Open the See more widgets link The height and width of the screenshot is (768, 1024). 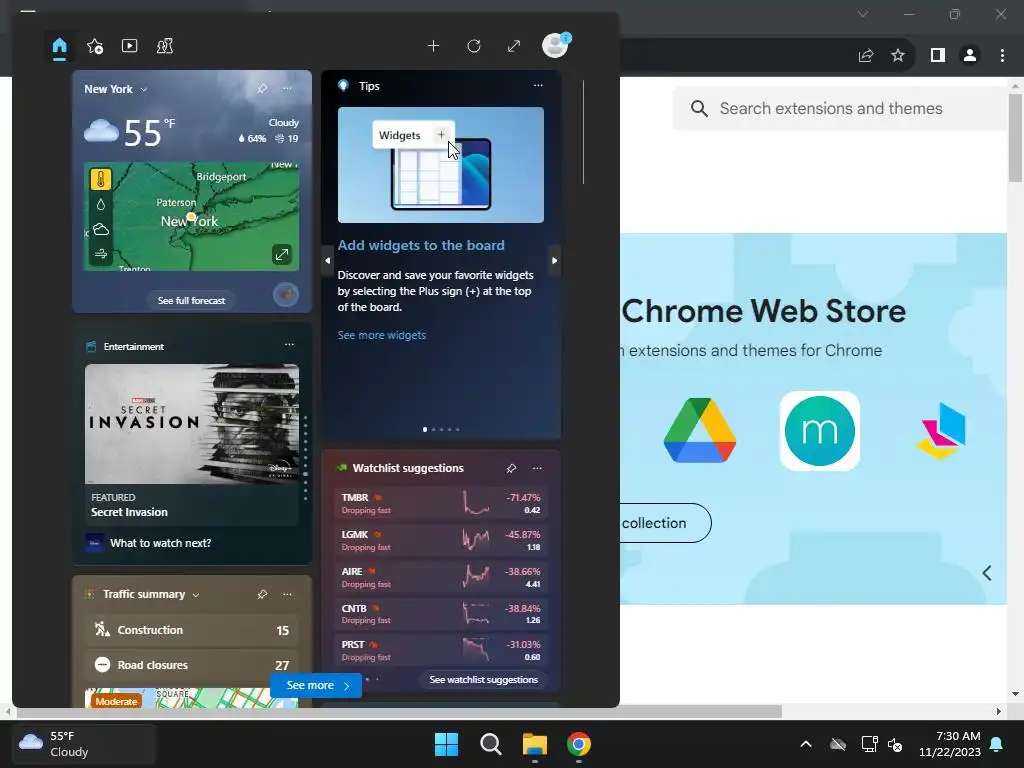point(381,335)
